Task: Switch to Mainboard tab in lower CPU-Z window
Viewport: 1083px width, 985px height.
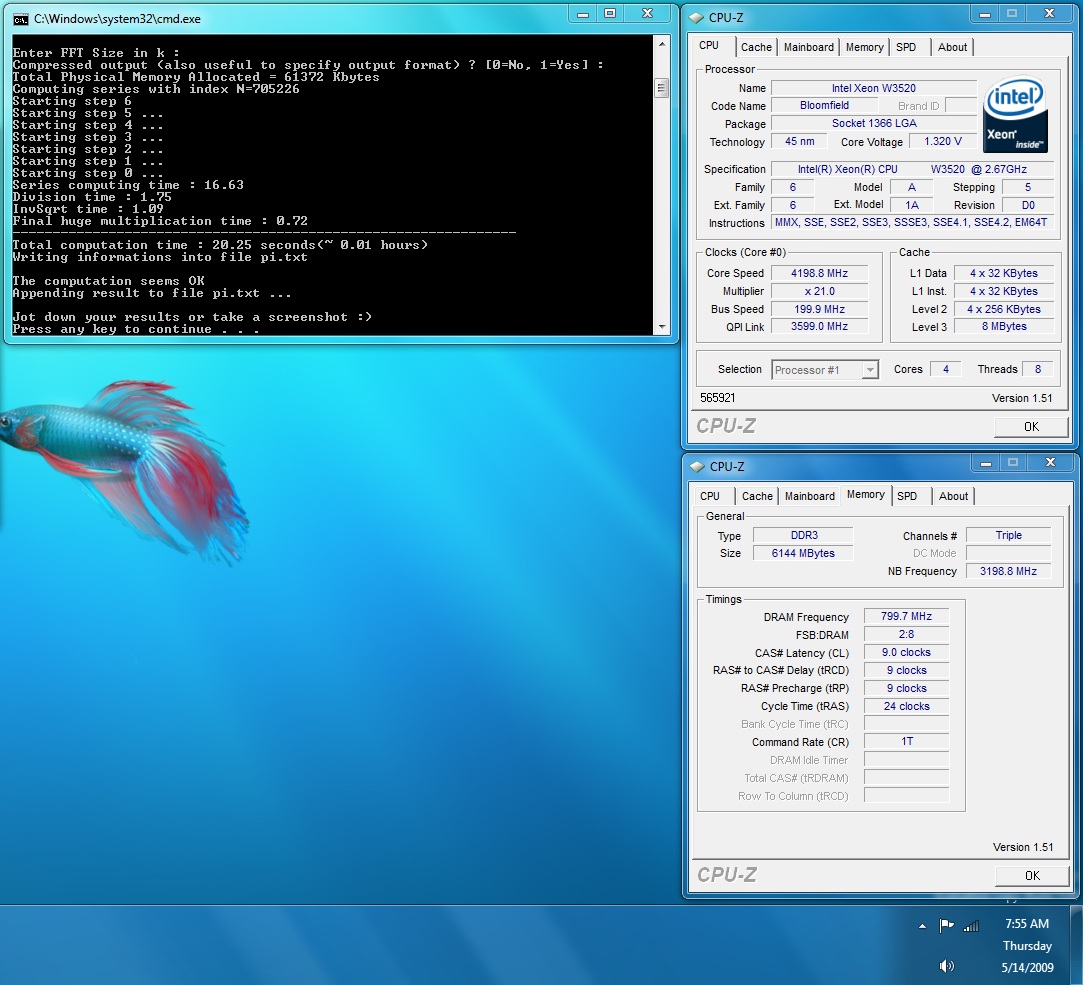Action: click(809, 496)
